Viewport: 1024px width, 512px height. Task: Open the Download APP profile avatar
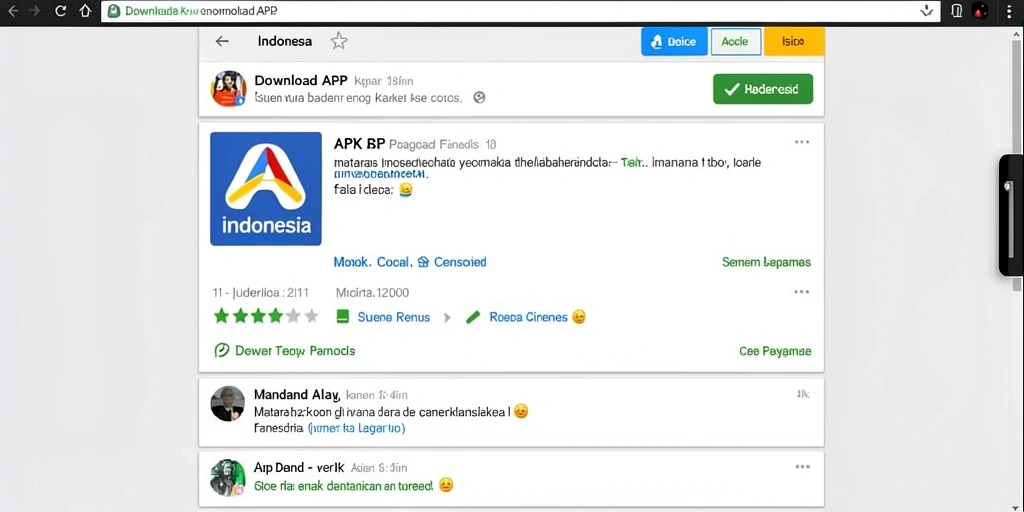click(228, 89)
